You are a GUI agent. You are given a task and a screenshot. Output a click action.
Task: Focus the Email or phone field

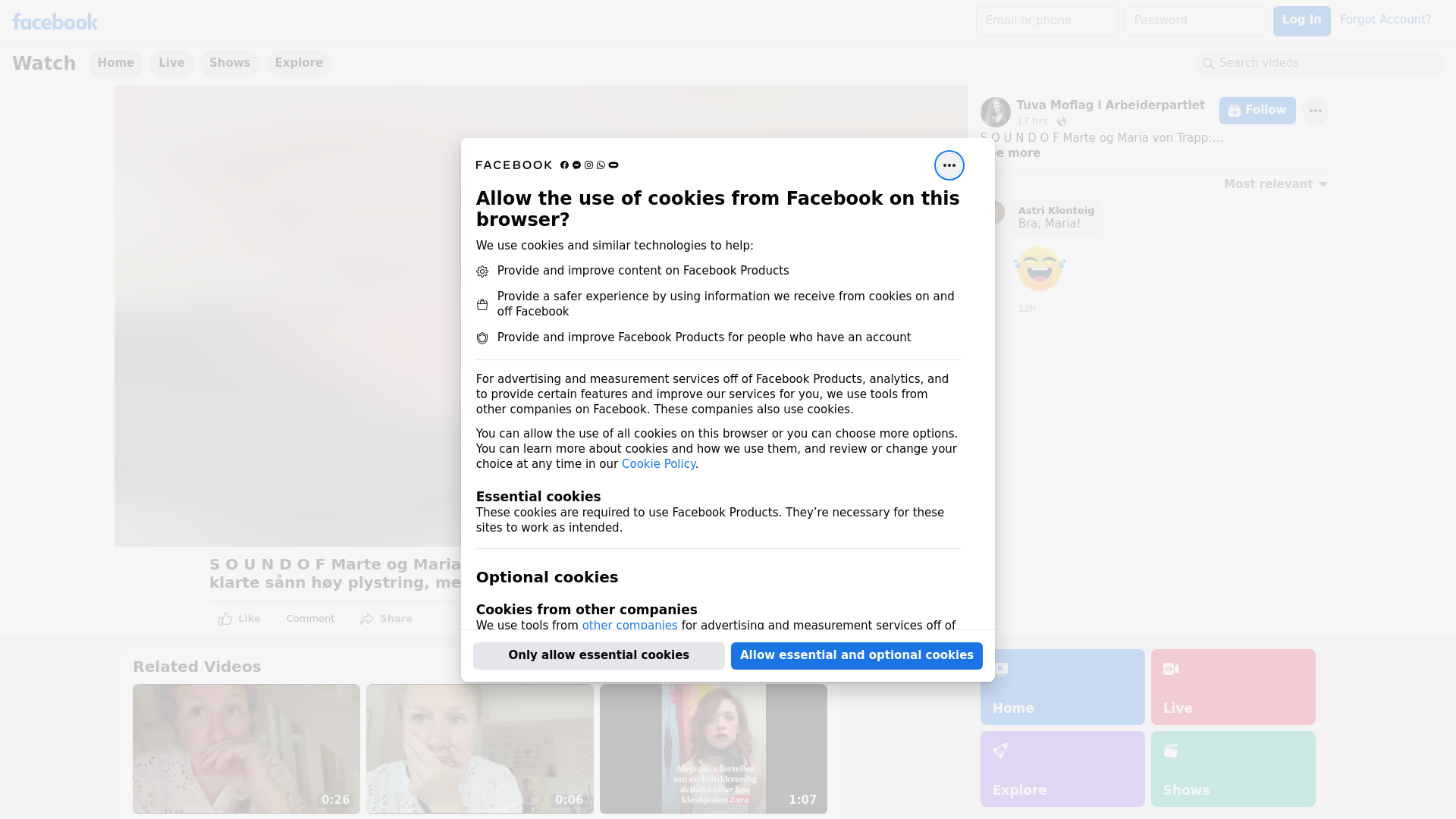1046,21
